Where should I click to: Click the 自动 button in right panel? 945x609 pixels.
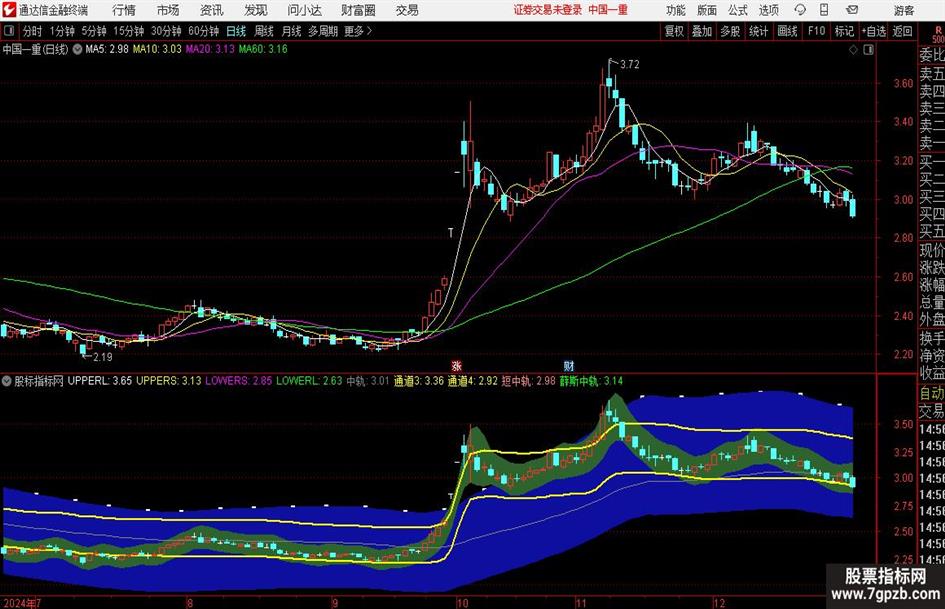coord(932,393)
